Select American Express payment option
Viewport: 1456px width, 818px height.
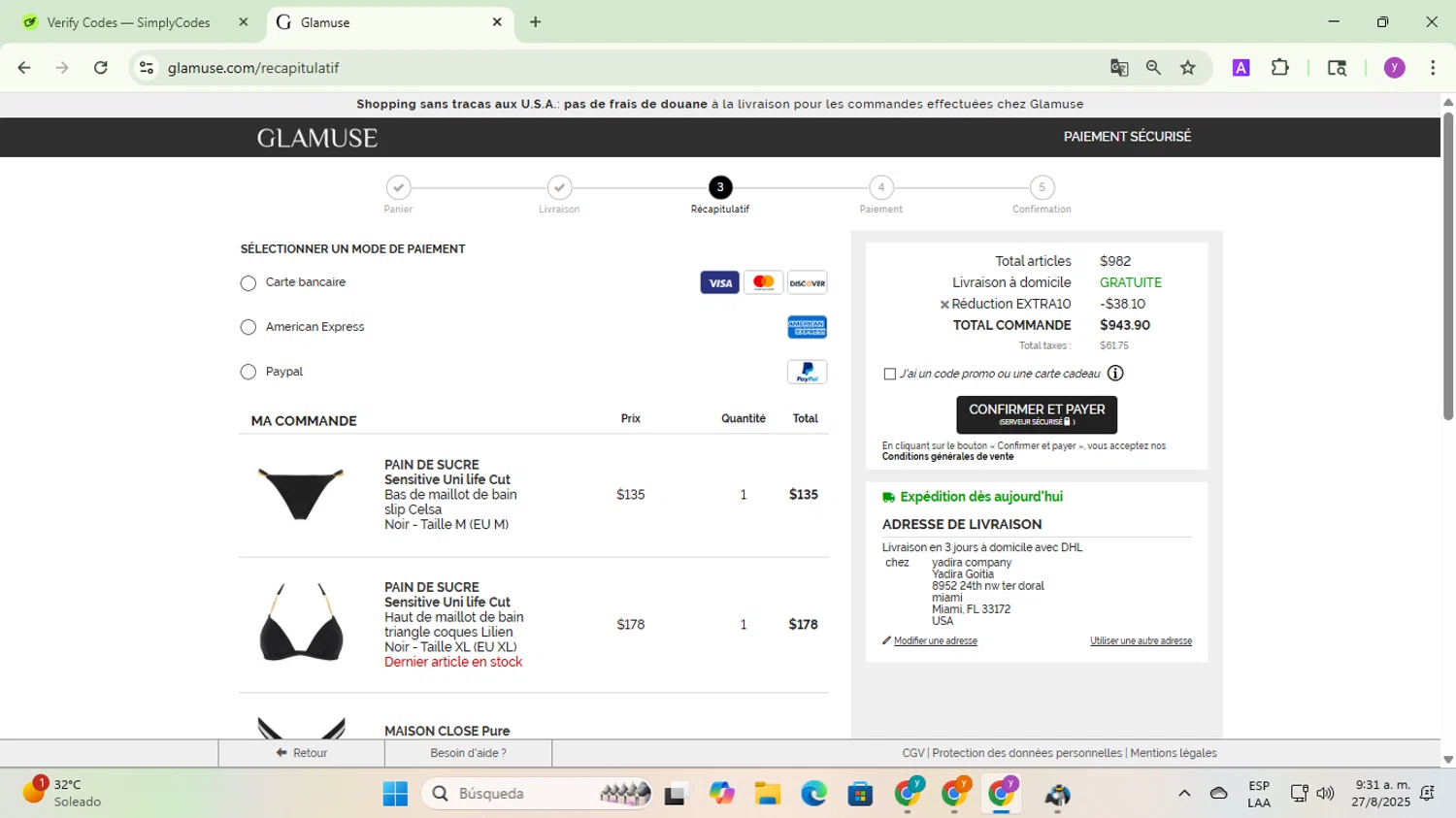point(248,328)
